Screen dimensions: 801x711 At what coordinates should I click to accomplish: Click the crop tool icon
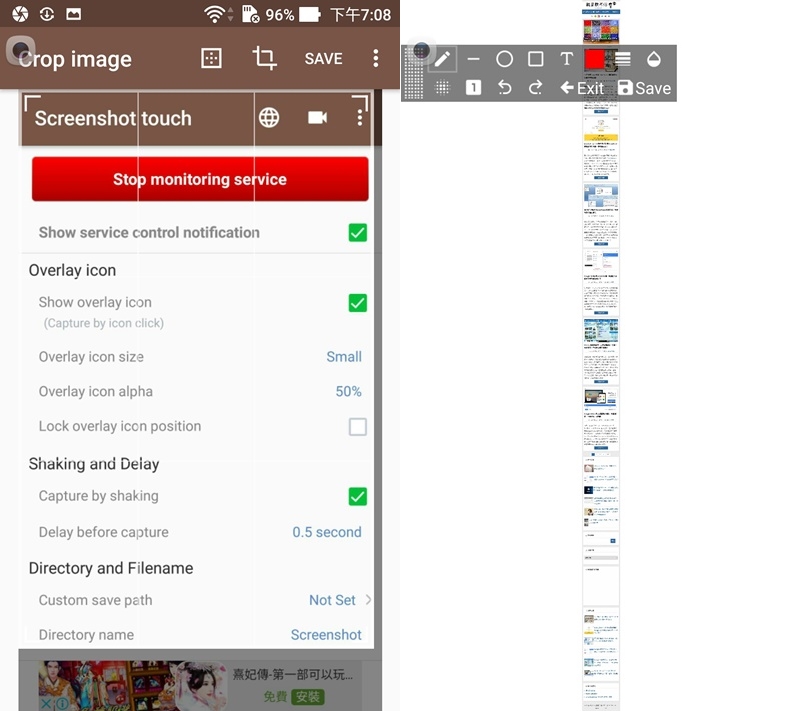coord(264,58)
